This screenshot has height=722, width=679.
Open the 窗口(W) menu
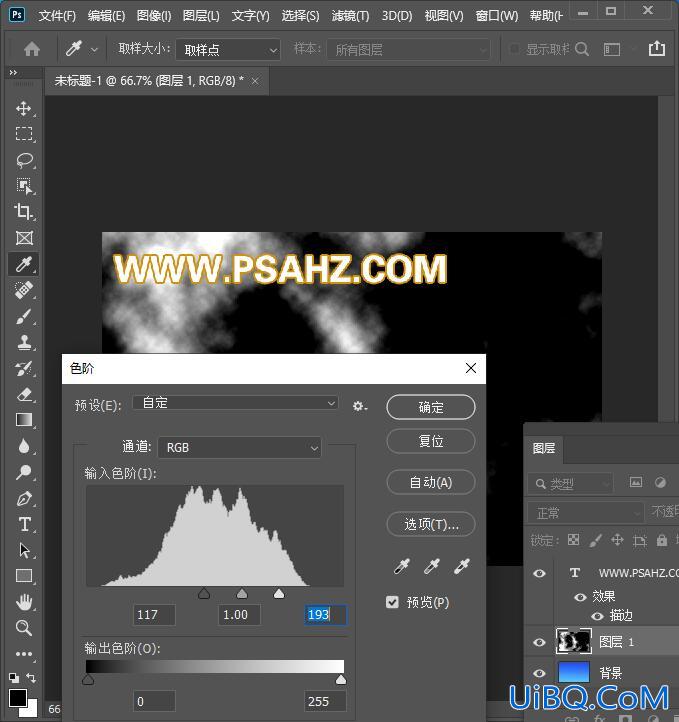click(x=497, y=16)
